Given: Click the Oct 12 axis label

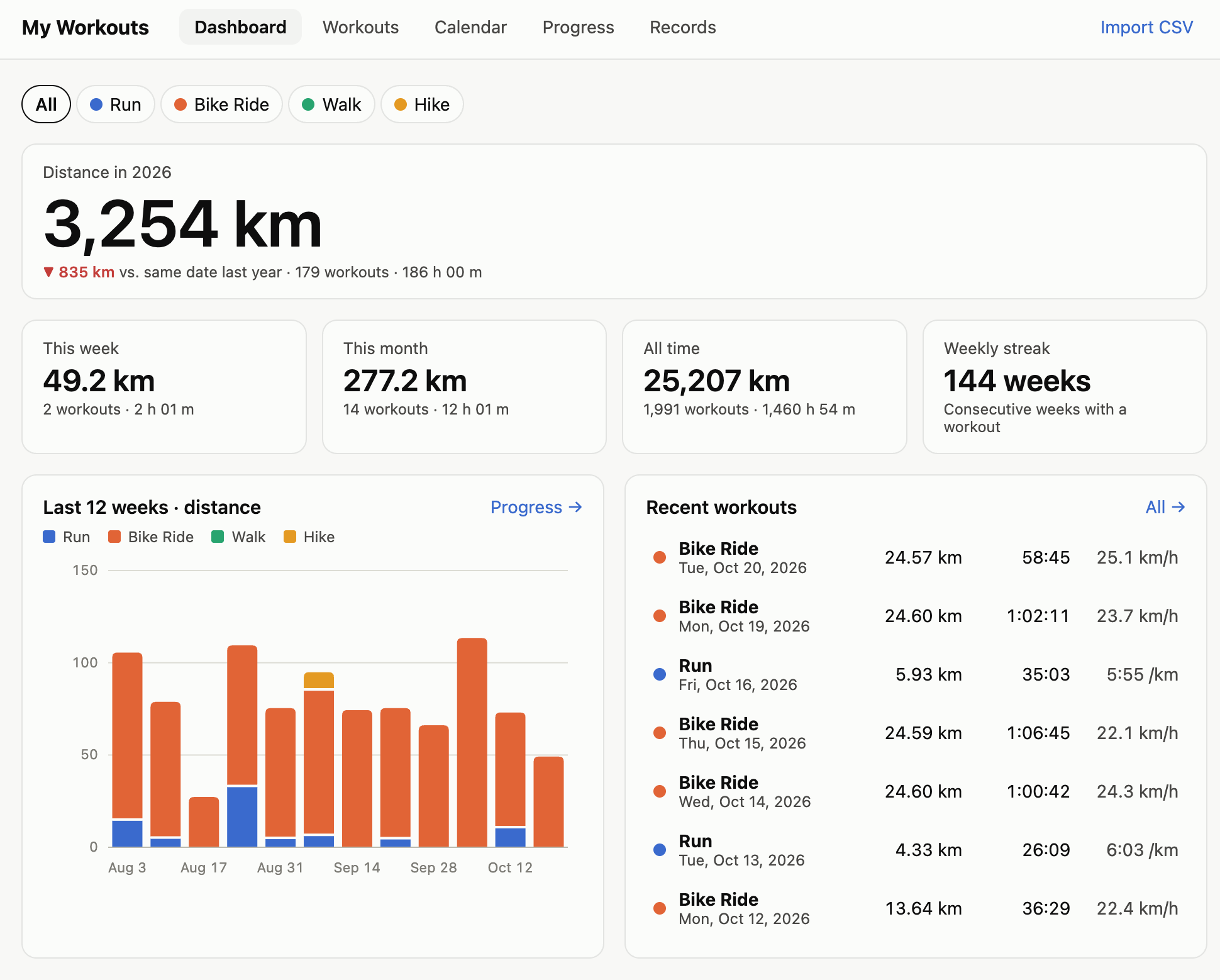Looking at the screenshot, I should pos(510,867).
